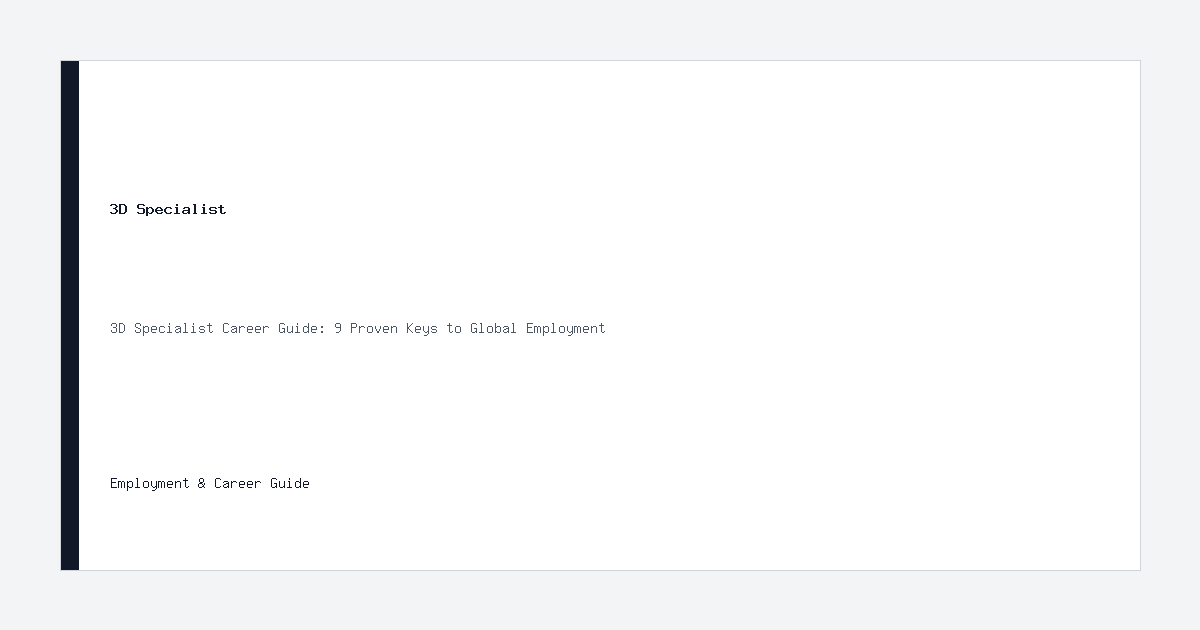Click the words "Career Guide:" in the subtitle

[x=274, y=328]
